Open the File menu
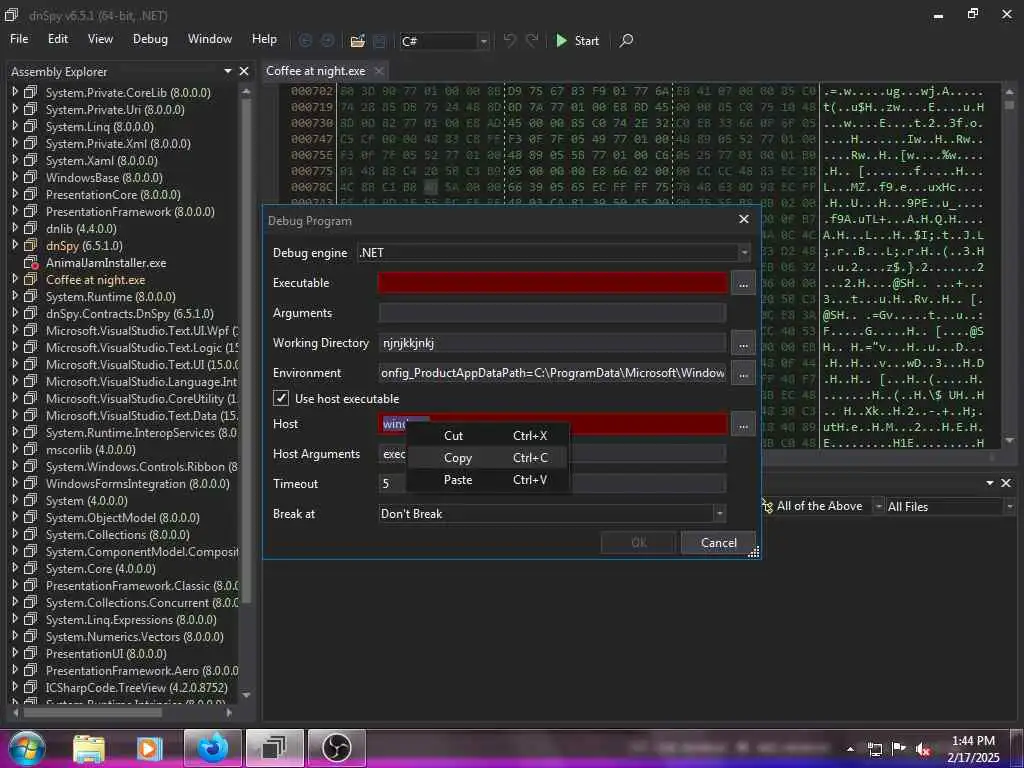The image size is (1024, 768). tap(19, 39)
